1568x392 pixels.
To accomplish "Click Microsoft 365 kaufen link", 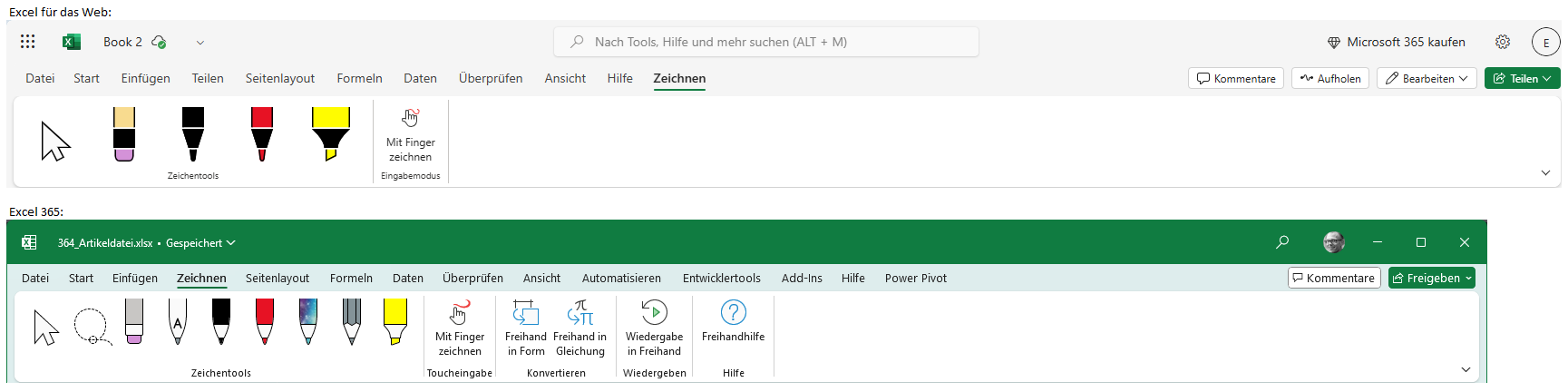I will point(1397,42).
